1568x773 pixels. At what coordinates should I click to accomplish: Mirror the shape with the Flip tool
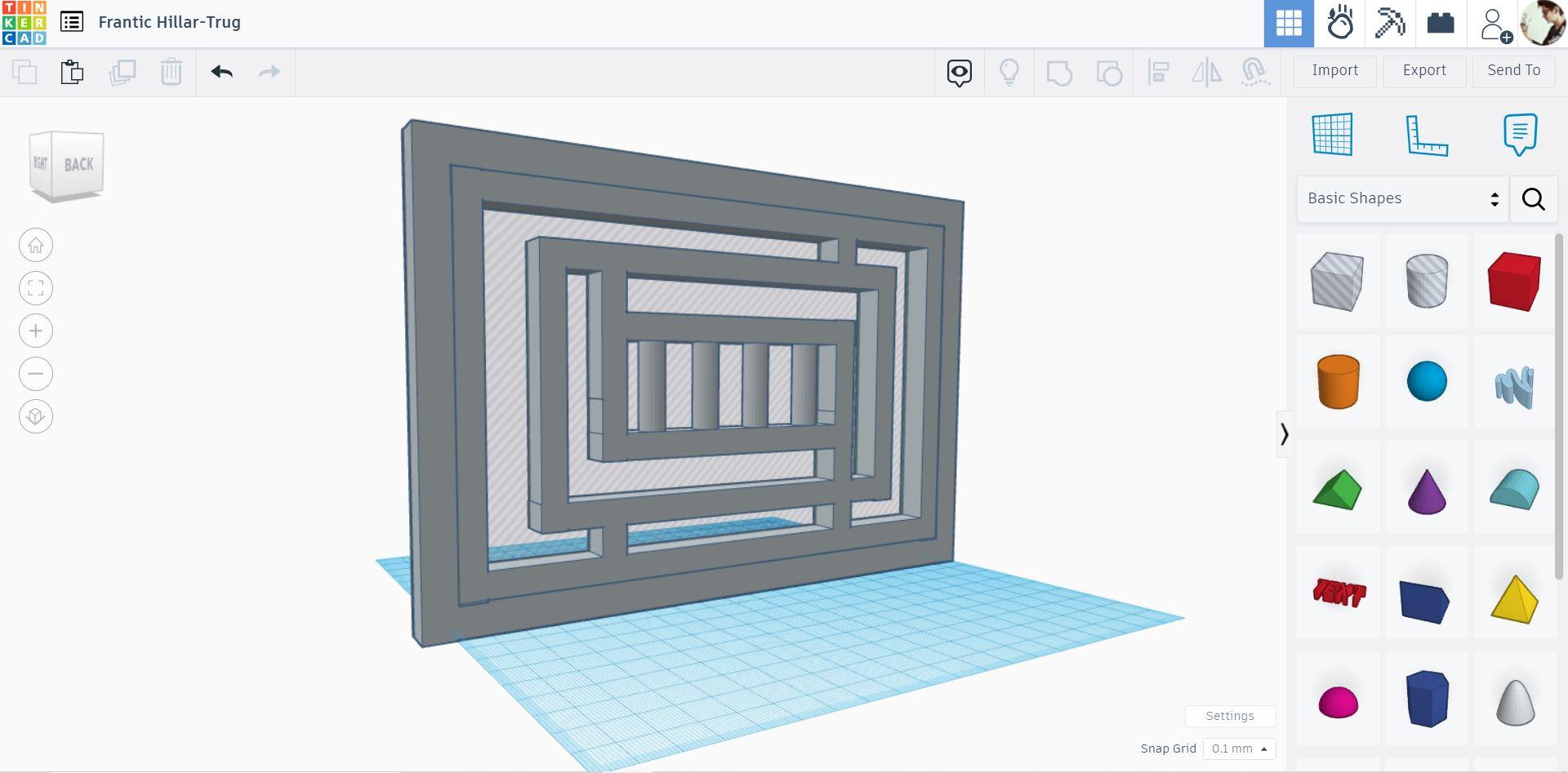(1207, 72)
